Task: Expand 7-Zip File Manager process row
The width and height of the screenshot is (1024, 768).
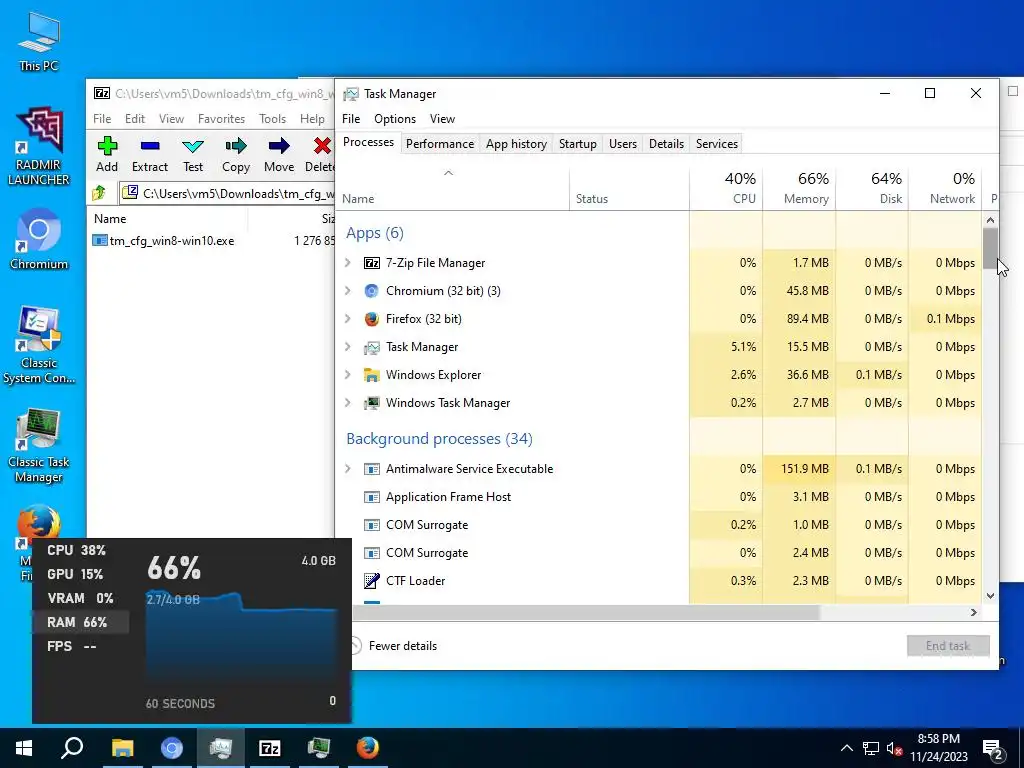Action: 348,263
